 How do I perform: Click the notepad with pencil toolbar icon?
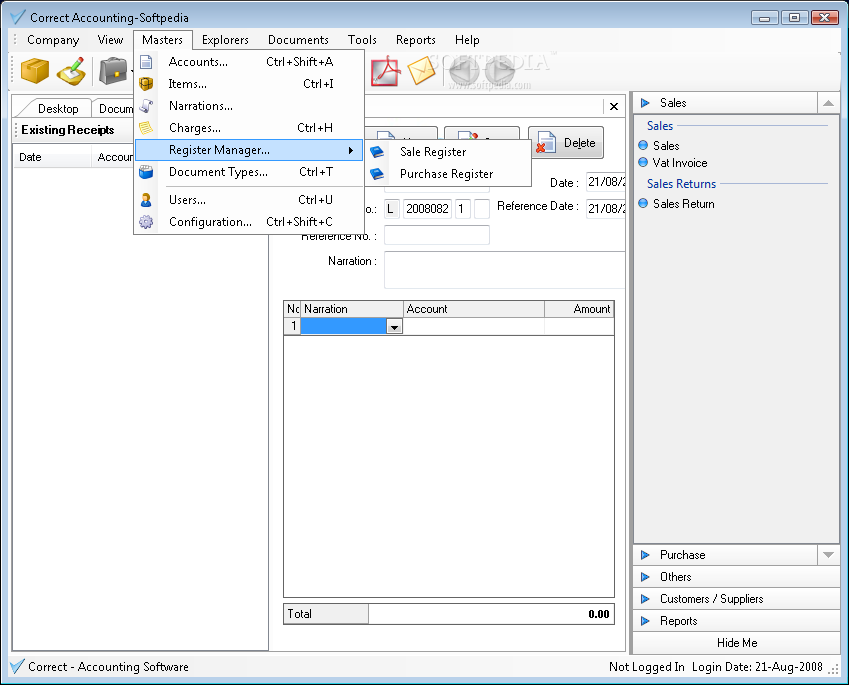(71, 71)
